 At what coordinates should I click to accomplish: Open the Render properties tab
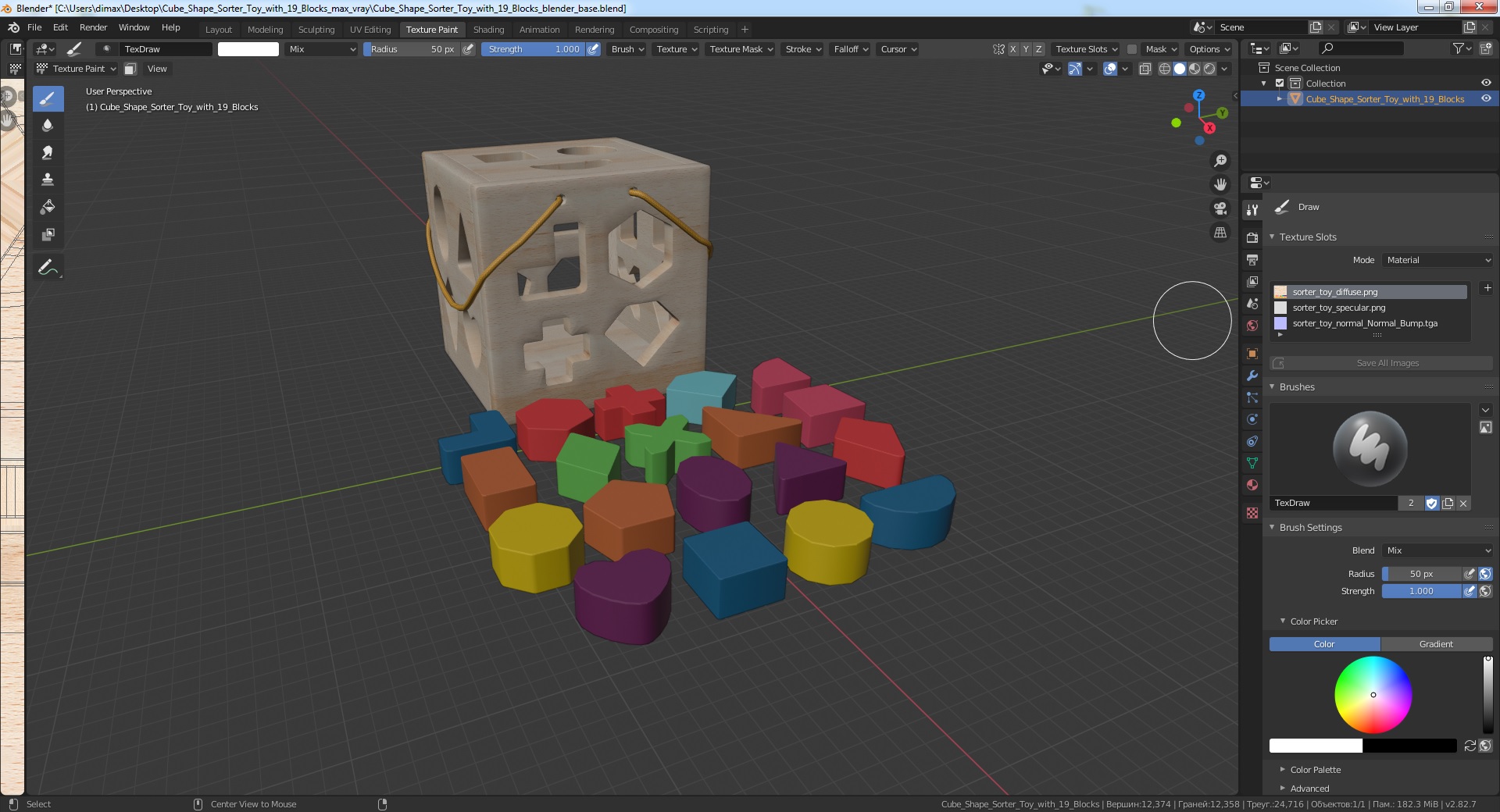pyautogui.click(x=1252, y=237)
